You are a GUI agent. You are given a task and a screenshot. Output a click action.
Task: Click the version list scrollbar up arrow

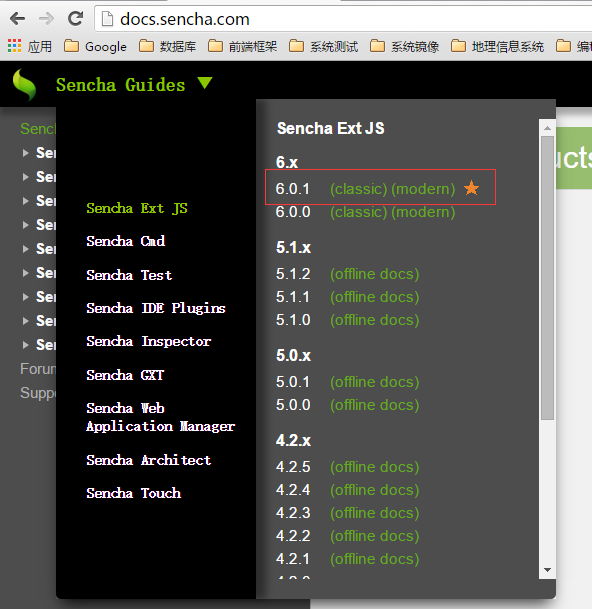click(x=547, y=128)
